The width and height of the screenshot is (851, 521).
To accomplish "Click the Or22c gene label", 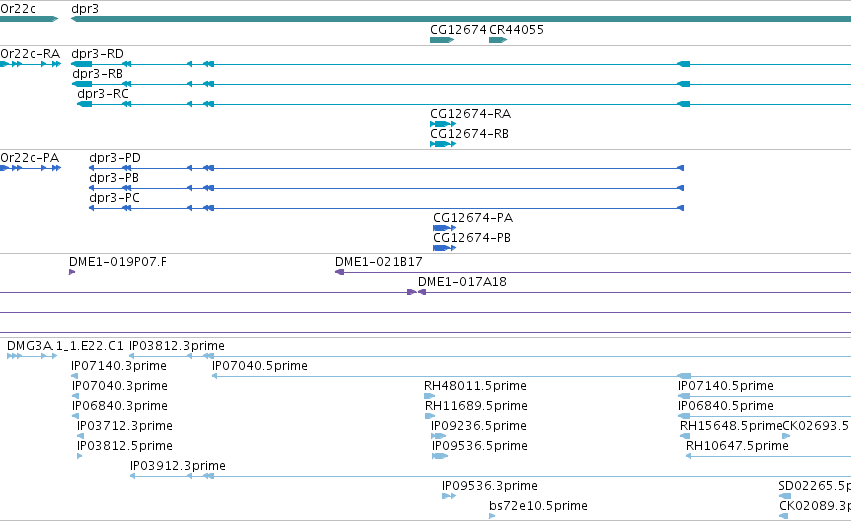I will pos(18,9).
